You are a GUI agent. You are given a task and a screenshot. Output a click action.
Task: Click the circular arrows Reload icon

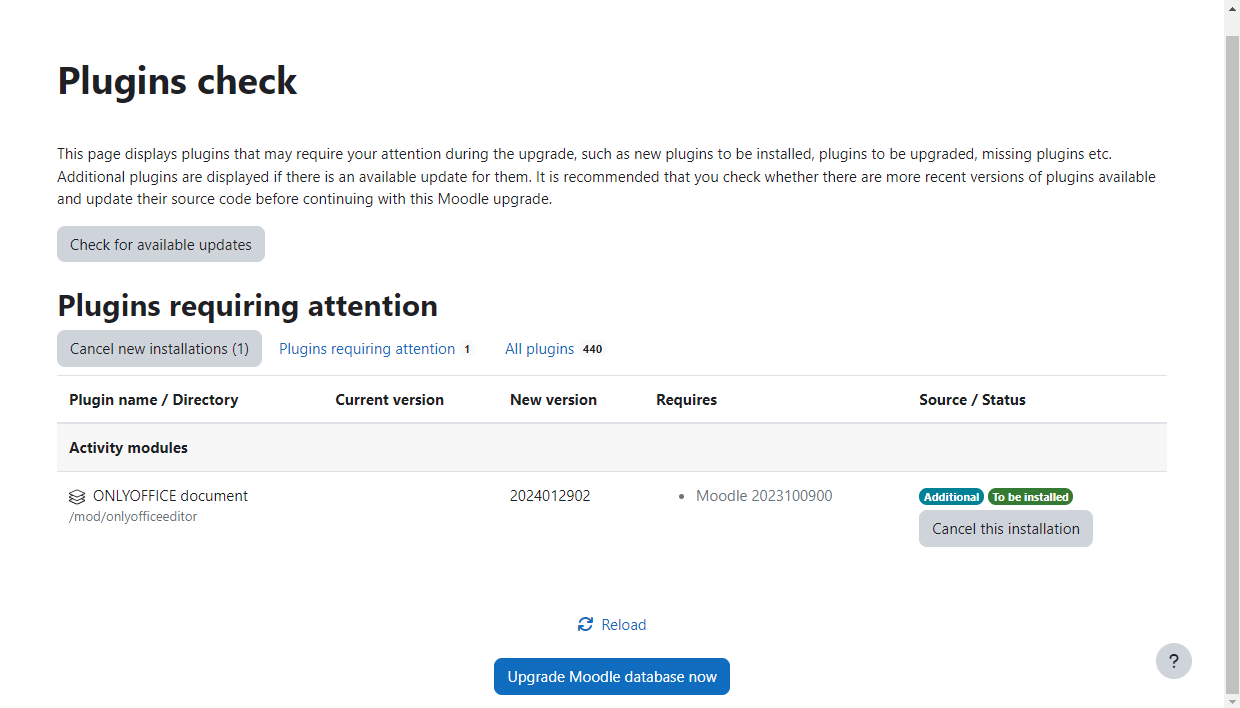tap(586, 625)
